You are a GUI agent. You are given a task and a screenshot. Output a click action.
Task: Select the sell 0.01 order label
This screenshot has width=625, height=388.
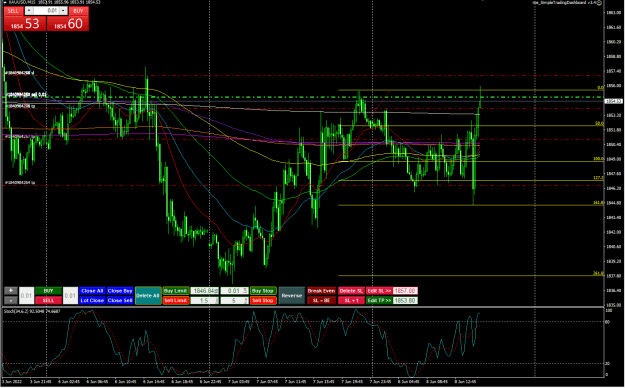(26, 95)
